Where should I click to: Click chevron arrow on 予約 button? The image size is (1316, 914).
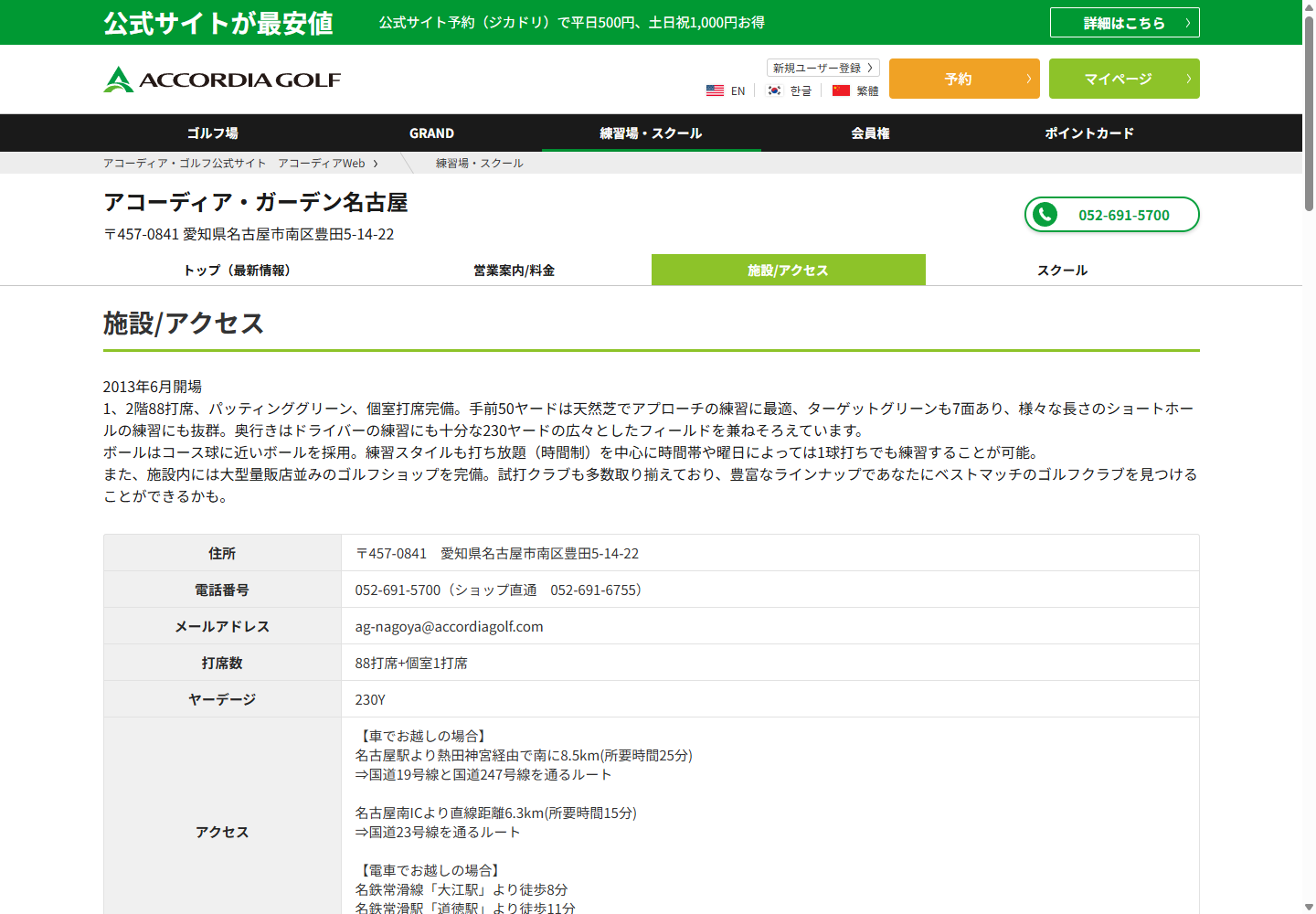(x=1028, y=79)
